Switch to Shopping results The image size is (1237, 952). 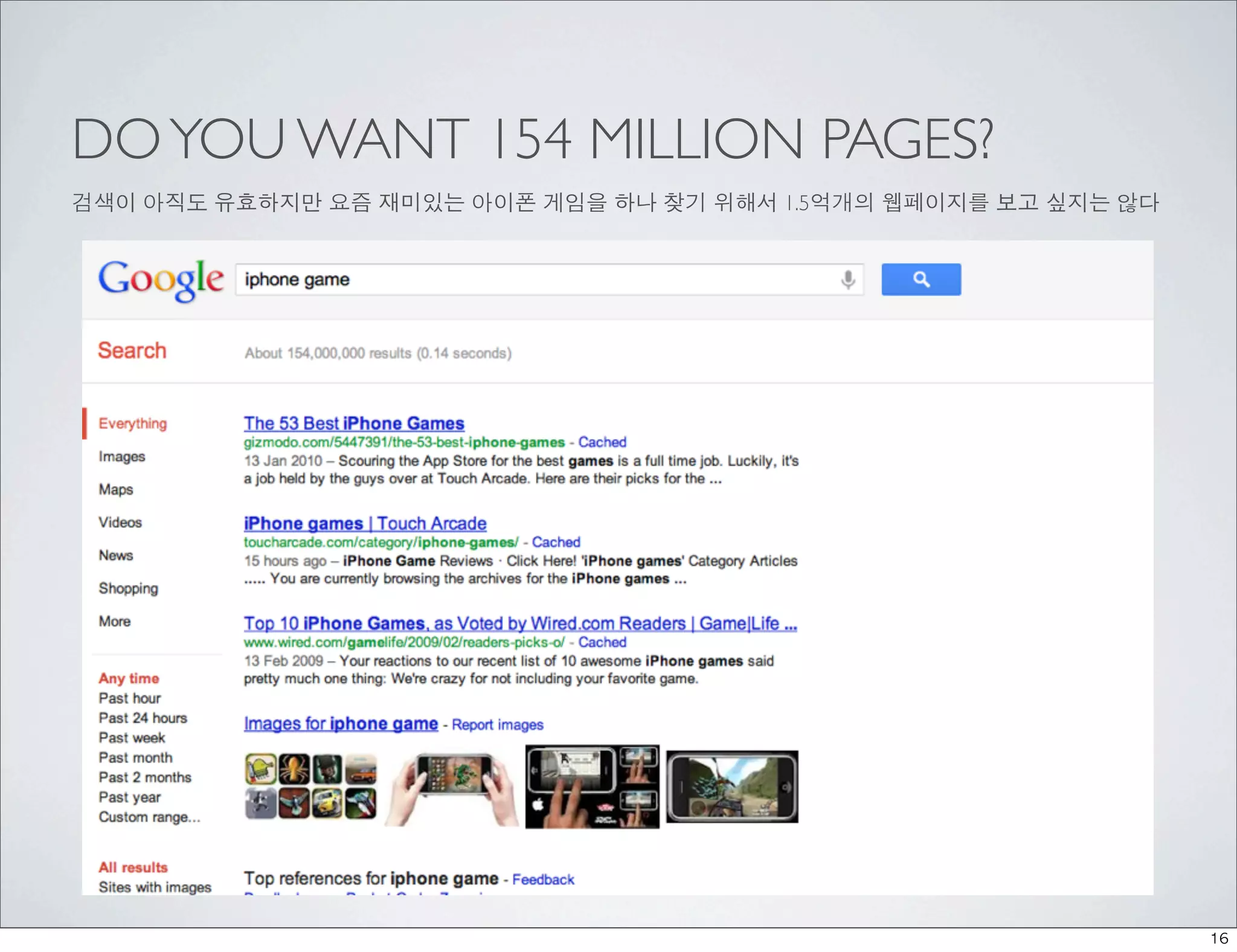[x=129, y=588]
